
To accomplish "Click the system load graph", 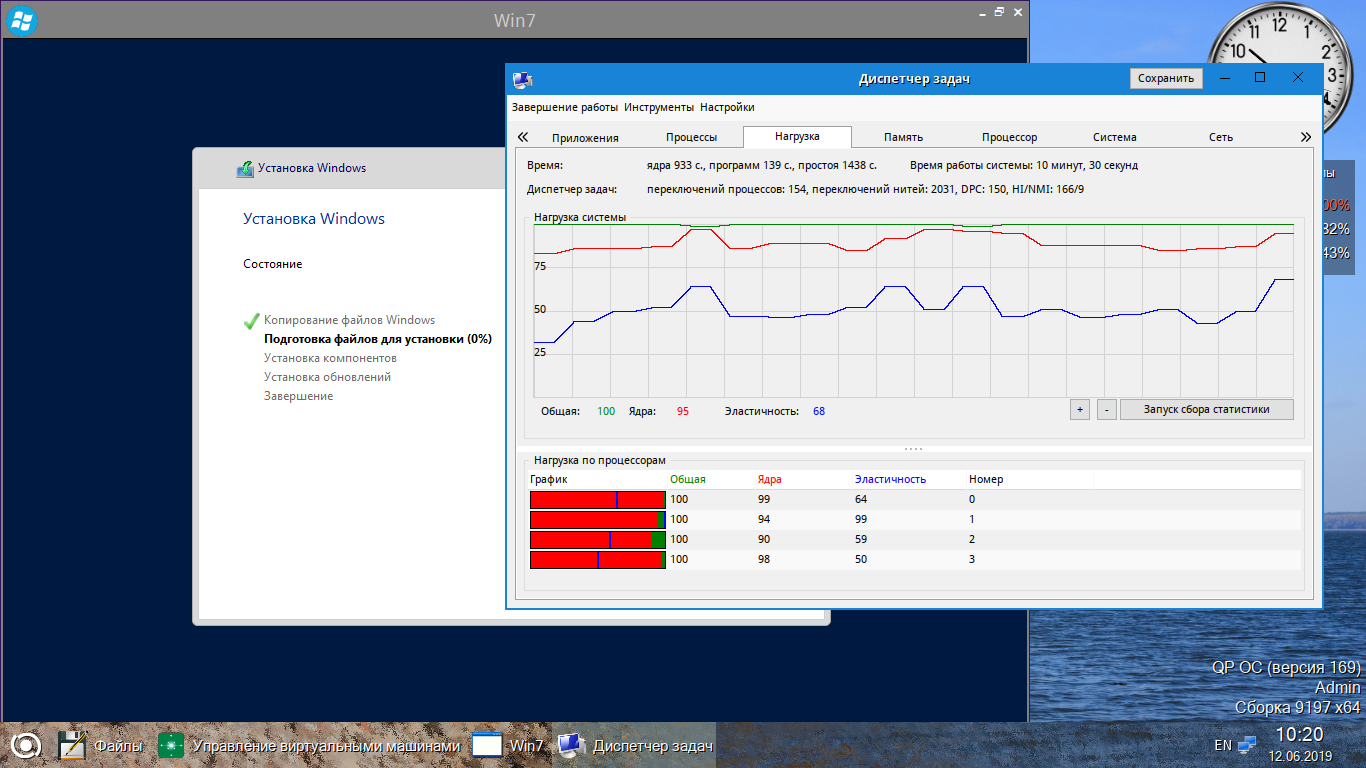I will tap(913, 309).
